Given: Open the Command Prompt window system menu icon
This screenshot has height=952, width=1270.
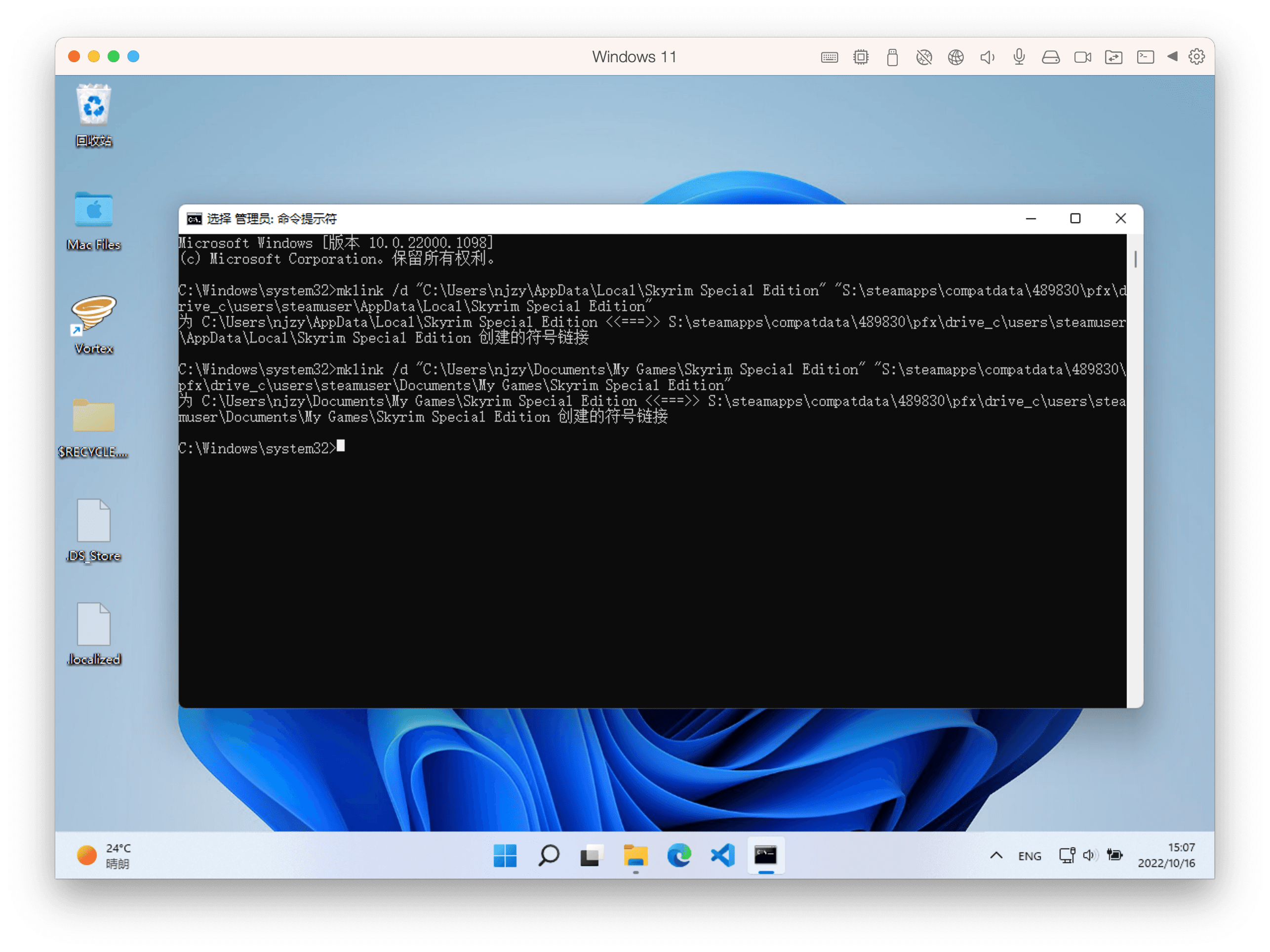Looking at the screenshot, I should (194, 219).
